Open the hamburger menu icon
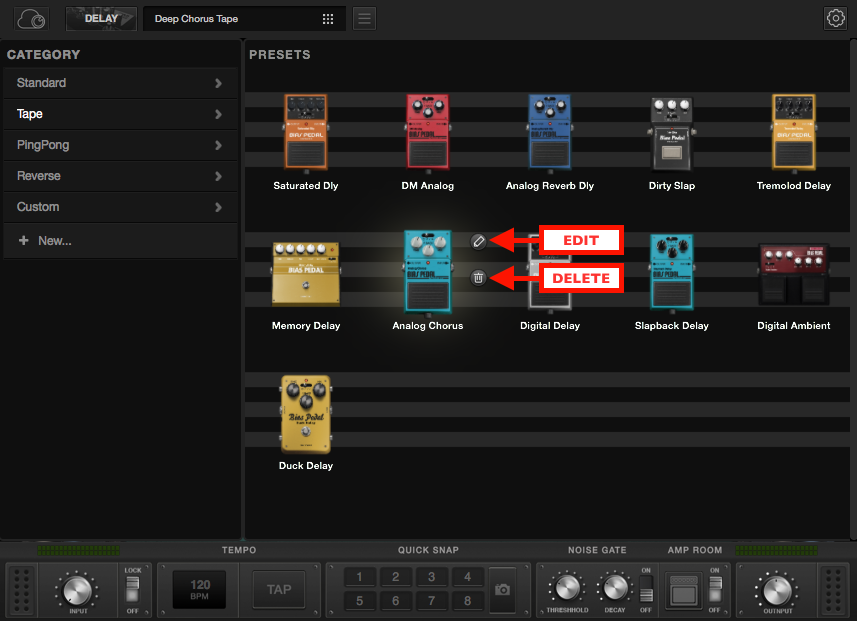Viewport: 857px width, 621px height. (x=365, y=19)
